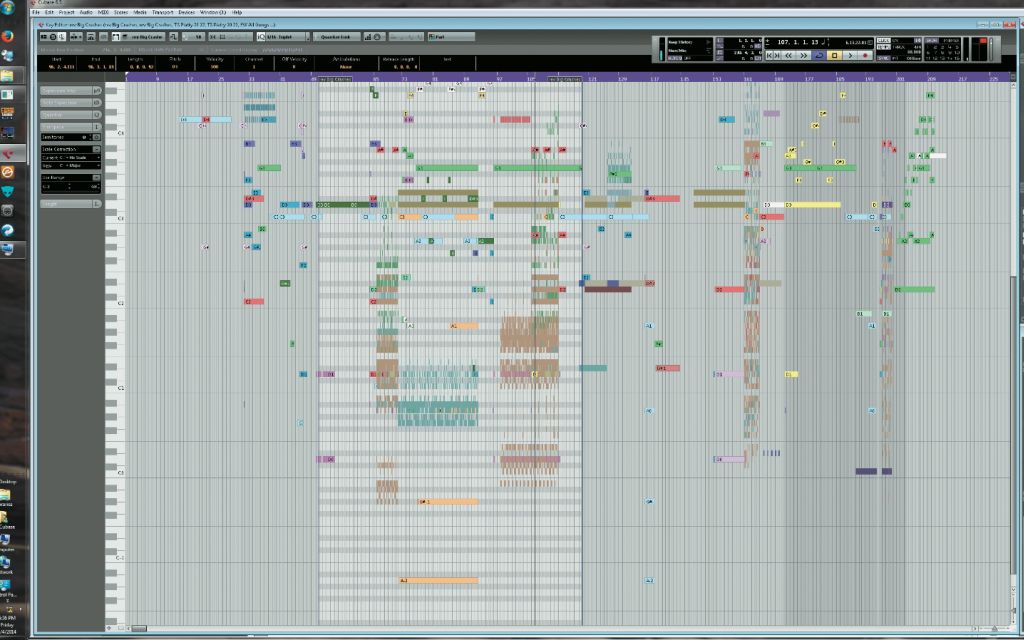Toggle the SYNC button in transport

click(x=884, y=58)
